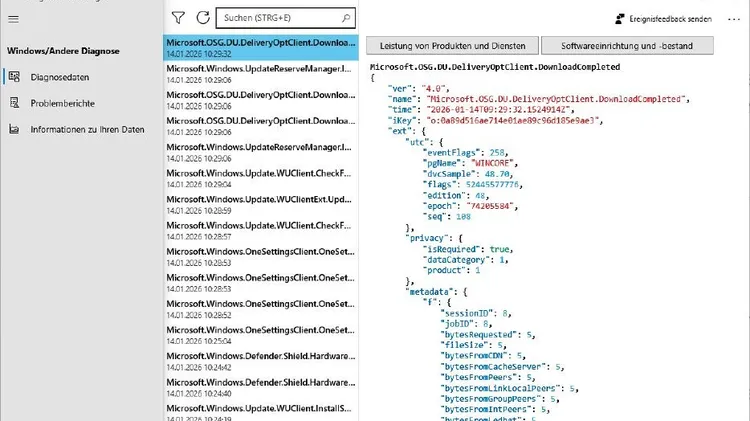This screenshot has height=421, width=750.
Task: Refresh the event list
Action: pos(203,18)
